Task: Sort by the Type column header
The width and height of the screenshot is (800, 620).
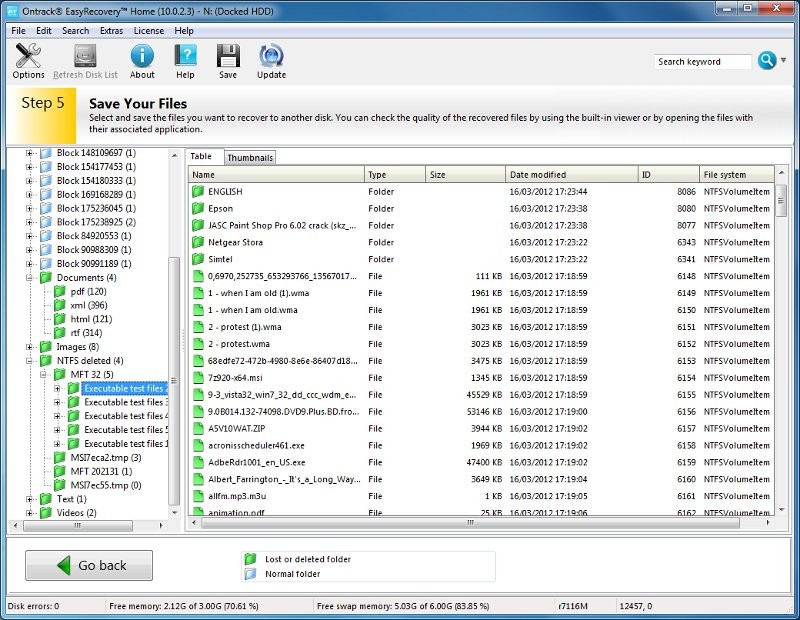Action: (x=395, y=175)
